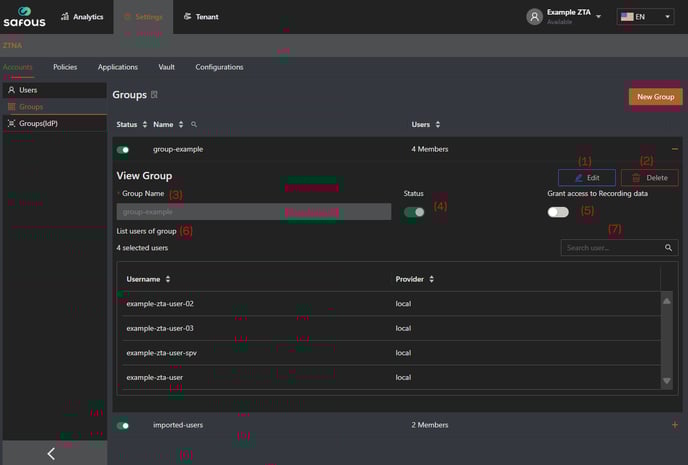The width and height of the screenshot is (688, 465).
Task: Toggle Grant access to Recording data
Action: [x=557, y=212]
